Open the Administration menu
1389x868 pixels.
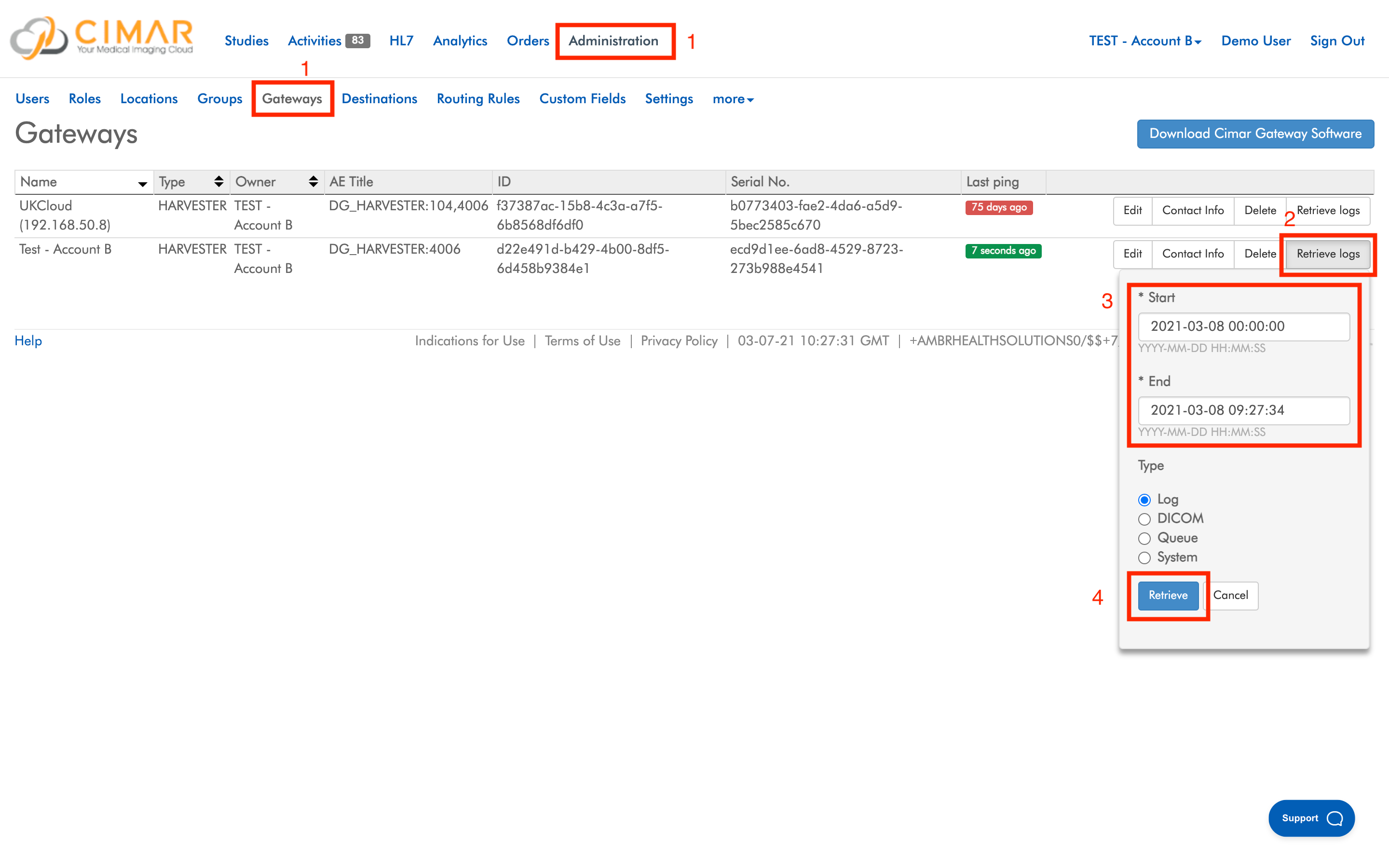tap(613, 41)
